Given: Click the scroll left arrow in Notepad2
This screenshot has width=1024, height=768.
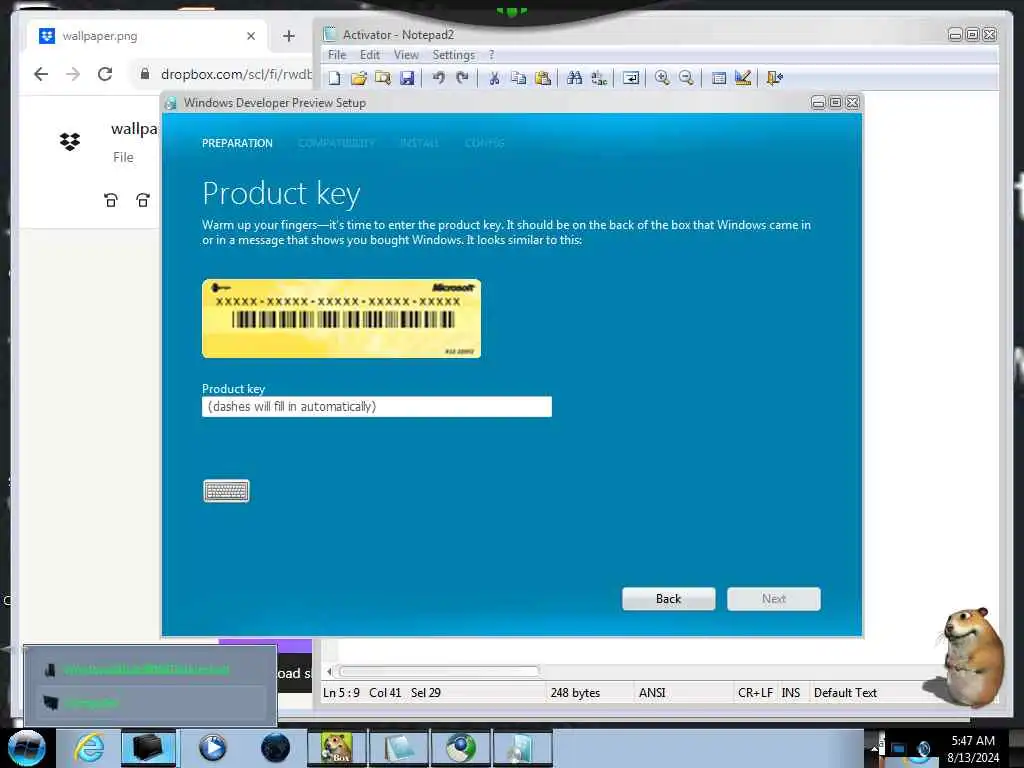Looking at the screenshot, I should [x=329, y=671].
